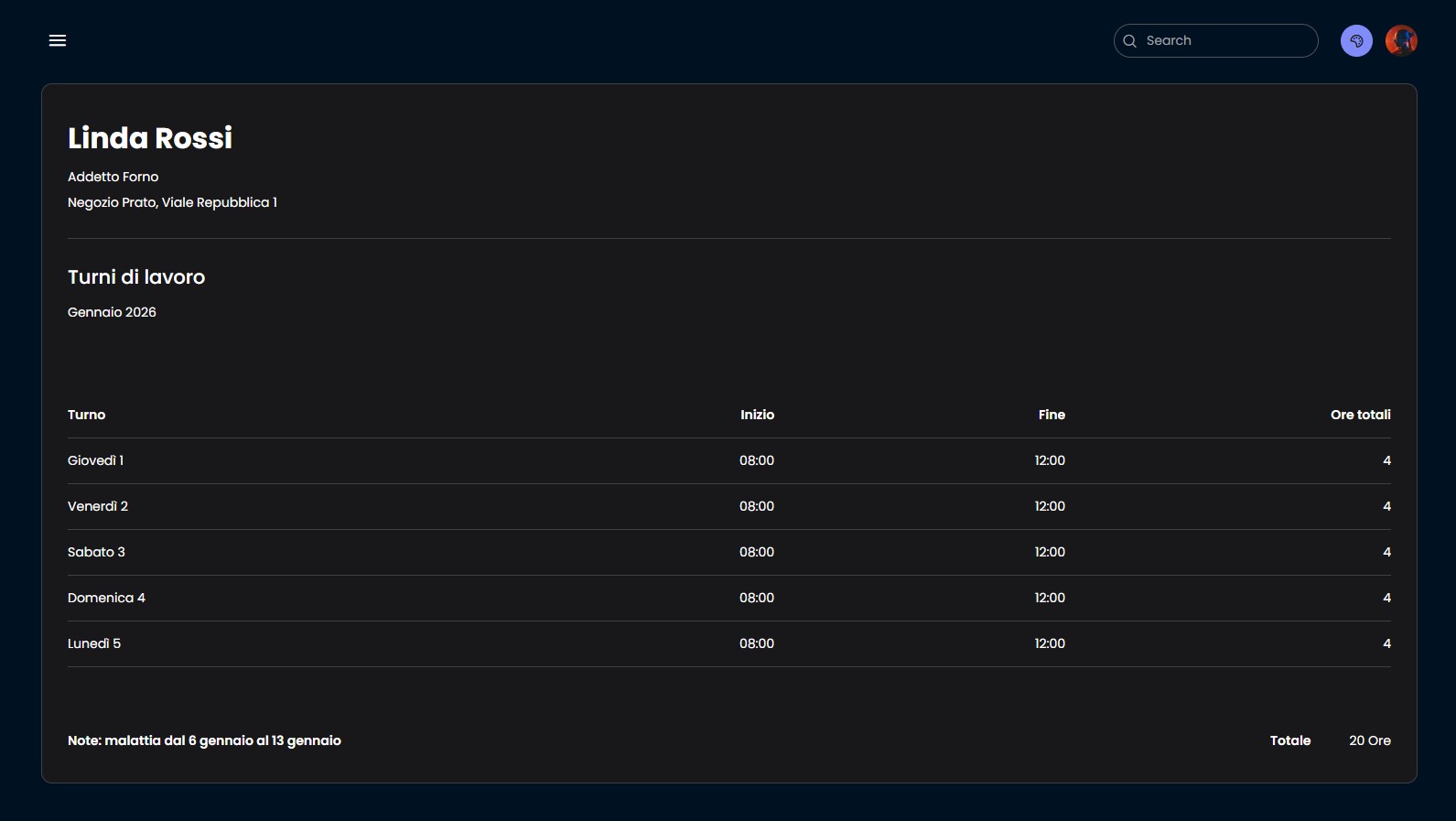Click the Negozio Prato address line
The image size is (1456, 821).
(172, 202)
